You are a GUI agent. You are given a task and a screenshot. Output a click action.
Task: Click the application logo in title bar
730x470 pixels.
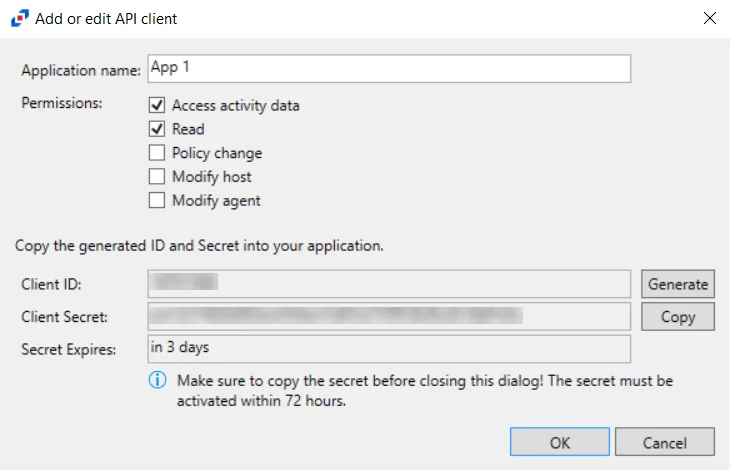20,18
